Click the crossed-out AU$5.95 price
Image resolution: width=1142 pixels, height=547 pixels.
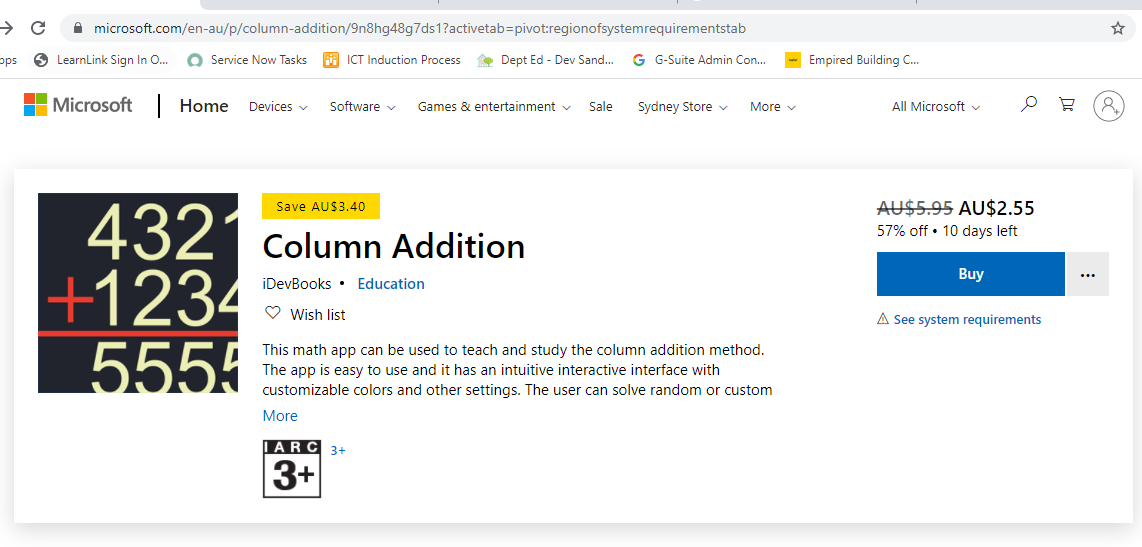pos(915,208)
